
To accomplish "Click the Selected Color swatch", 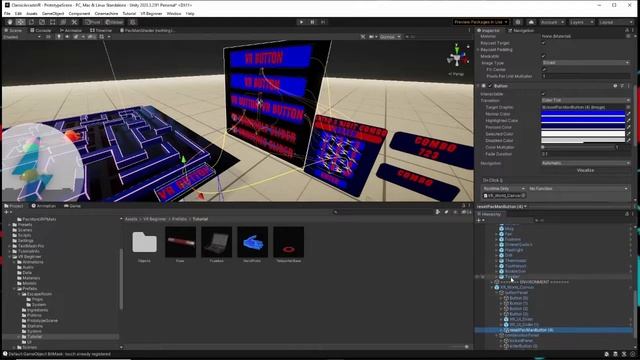I will click(583, 134).
